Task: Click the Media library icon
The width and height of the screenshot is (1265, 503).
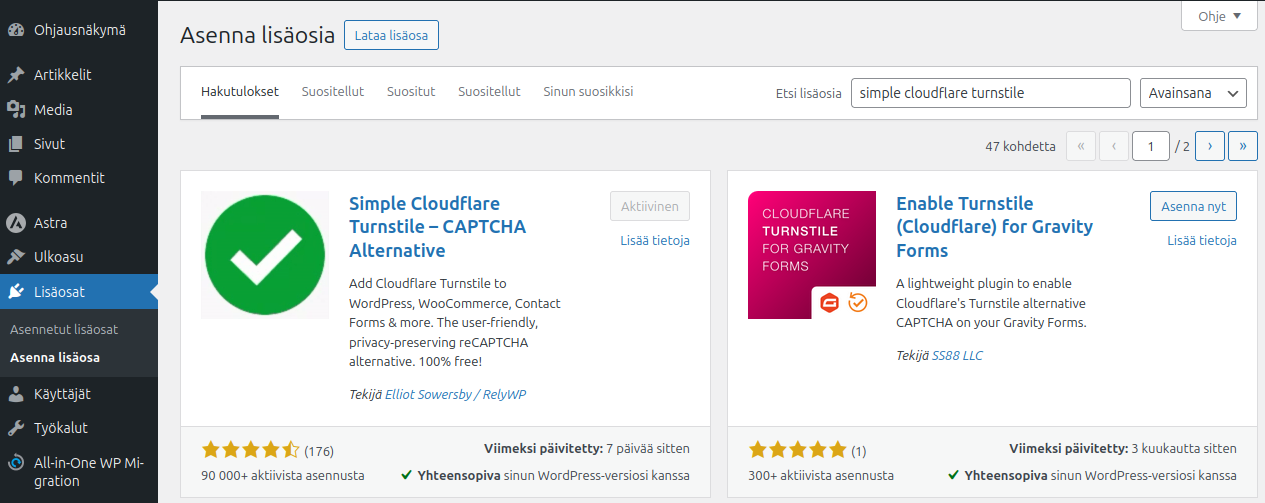Action: coord(15,110)
